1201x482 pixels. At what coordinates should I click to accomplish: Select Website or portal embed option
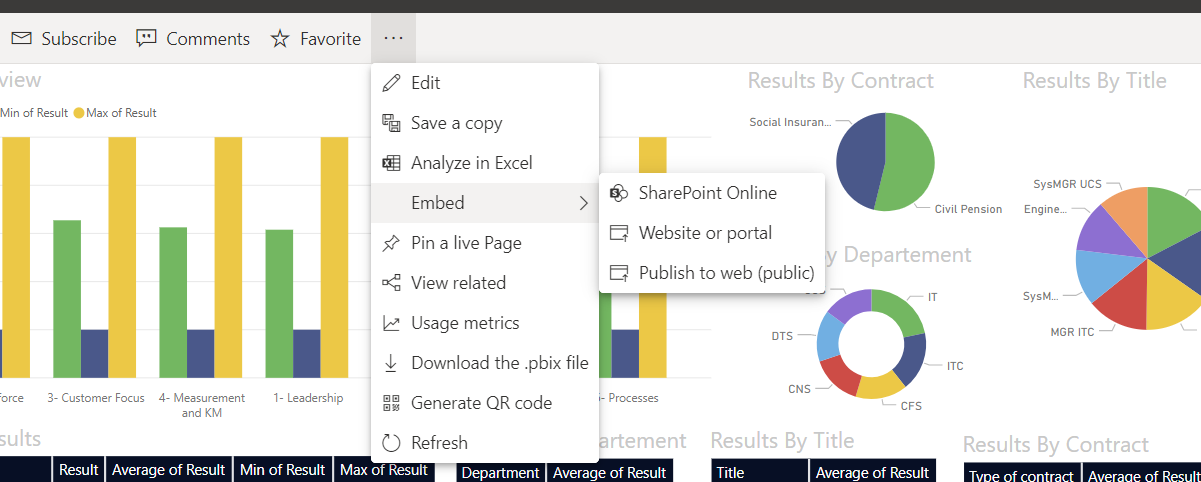pos(705,233)
